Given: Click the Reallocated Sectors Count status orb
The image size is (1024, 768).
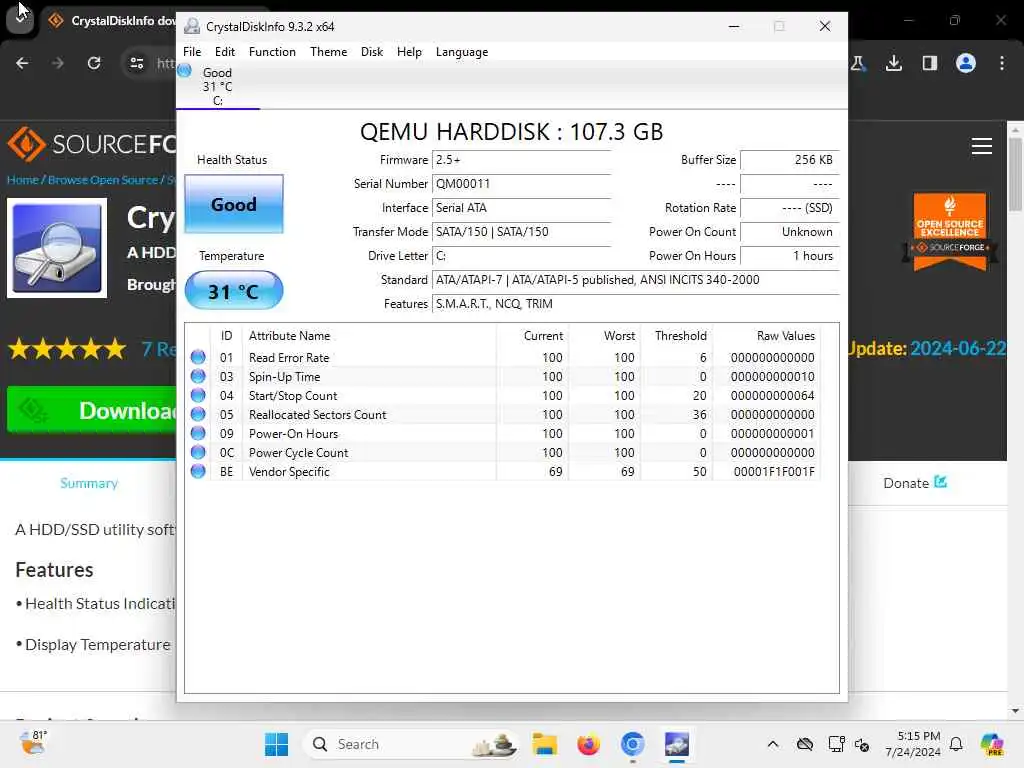Looking at the screenshot, I should pyautogui.click(x=198, y=414).
